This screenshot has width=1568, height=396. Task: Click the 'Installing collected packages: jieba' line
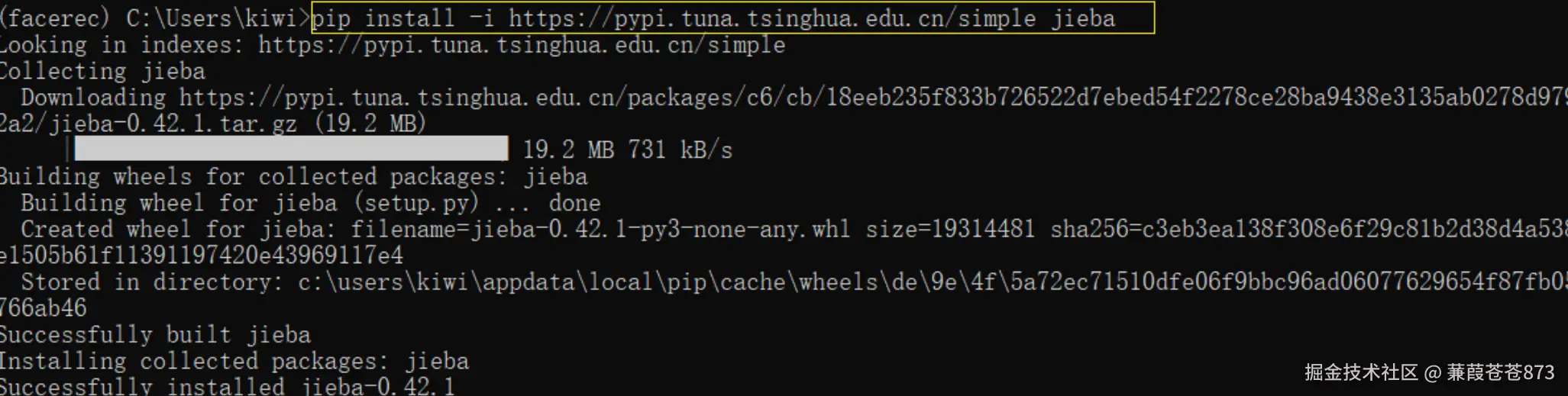point(234,361)
